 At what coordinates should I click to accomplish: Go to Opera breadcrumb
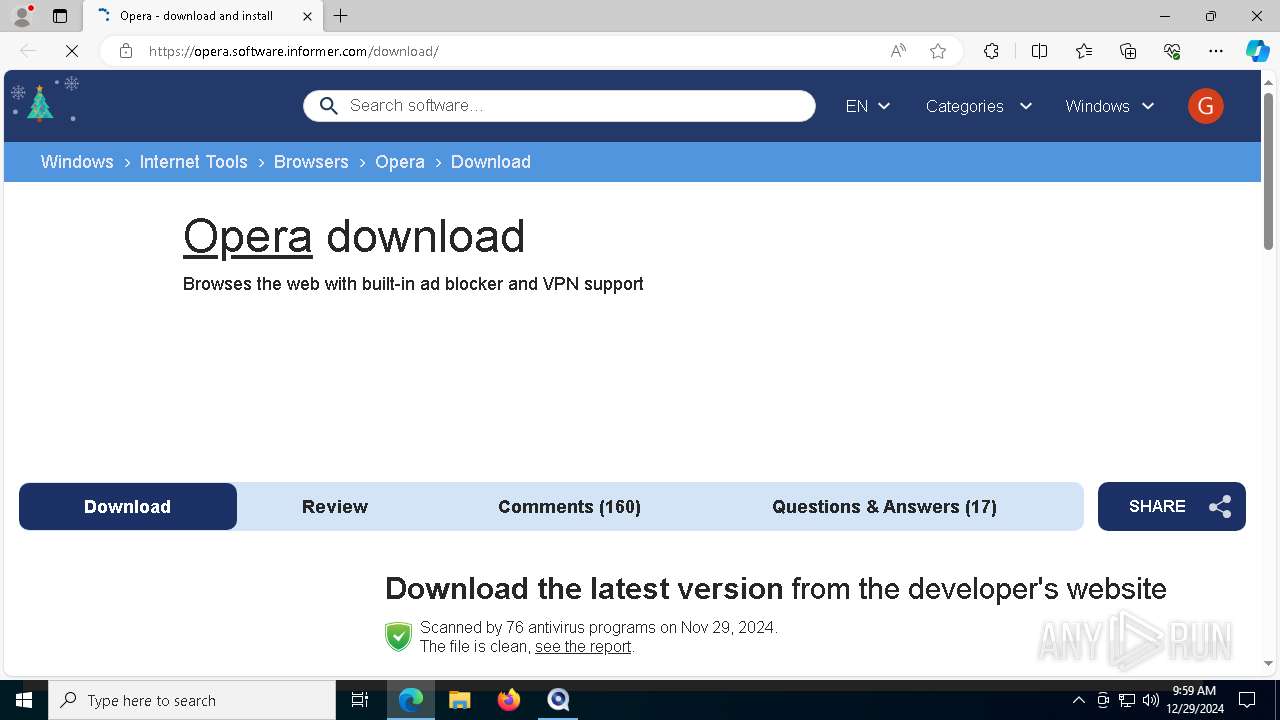(400, 162)
